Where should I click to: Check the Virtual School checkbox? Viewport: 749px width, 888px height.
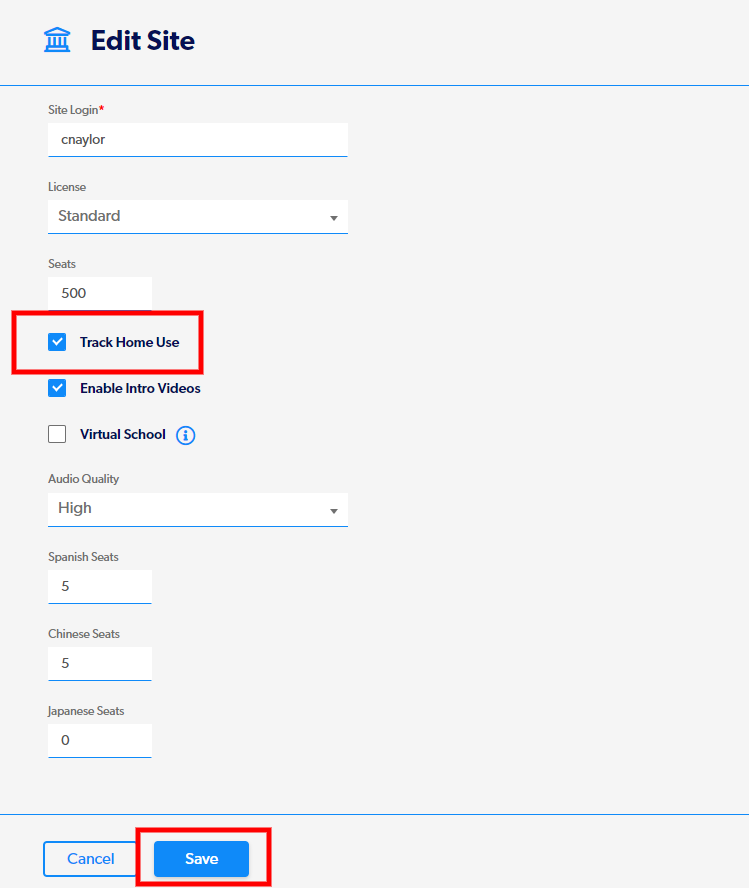(x=57, y=434)
